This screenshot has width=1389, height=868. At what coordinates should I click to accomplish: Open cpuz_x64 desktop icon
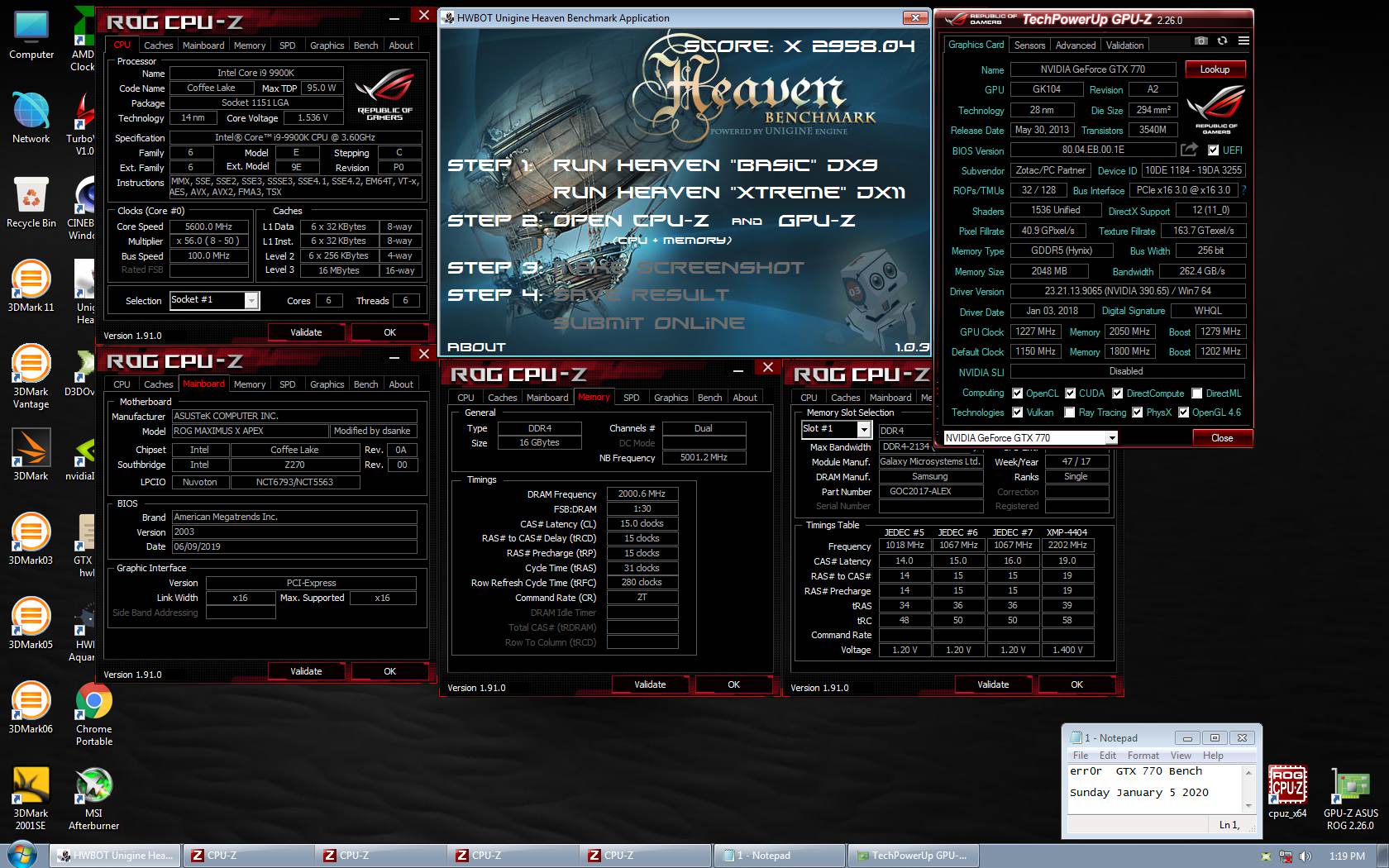click(1287, 792)
